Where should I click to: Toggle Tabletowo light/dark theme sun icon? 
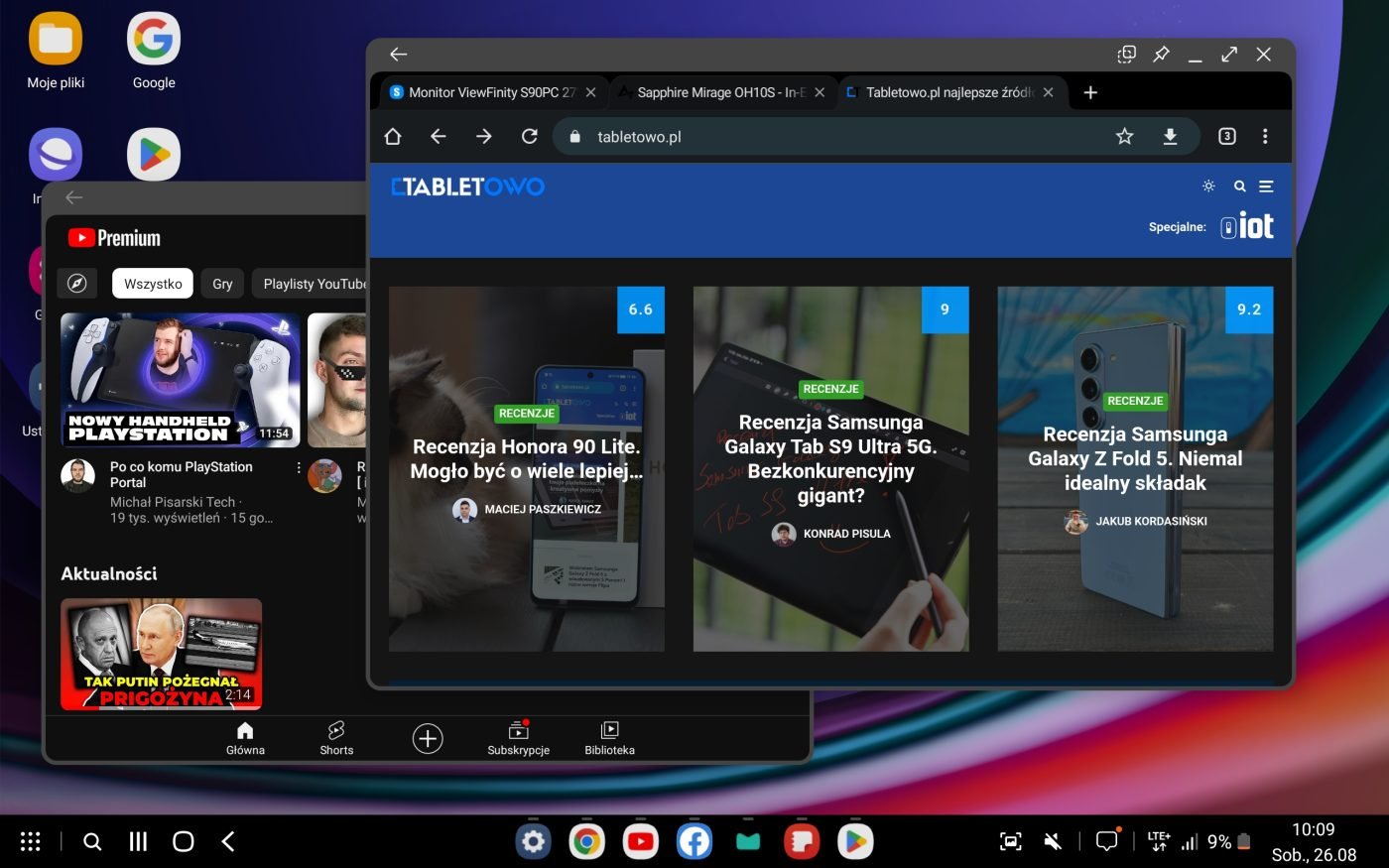tap(1208, 186)
